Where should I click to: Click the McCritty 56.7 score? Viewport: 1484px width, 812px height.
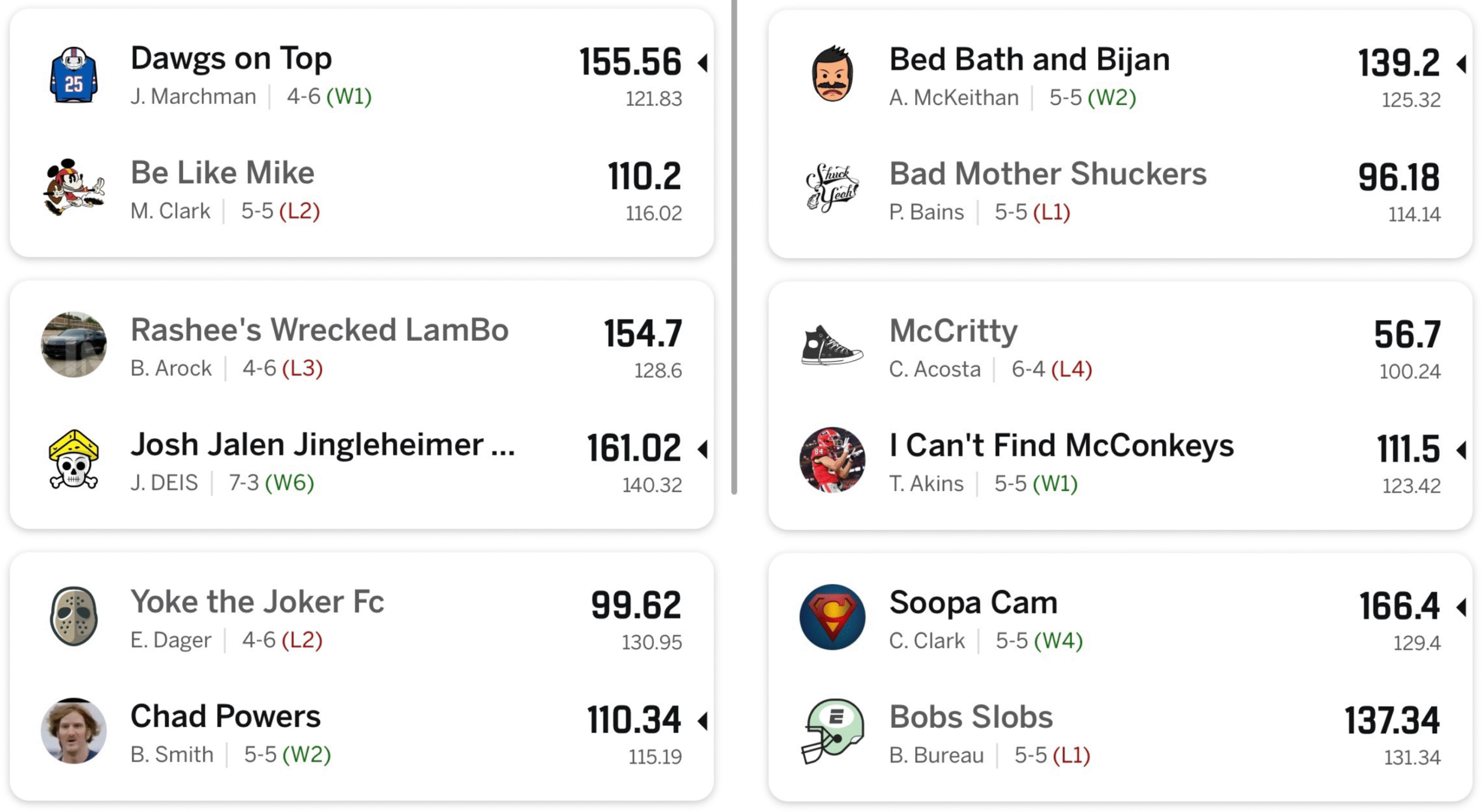pyautogui.click(x=1407, y=334)
